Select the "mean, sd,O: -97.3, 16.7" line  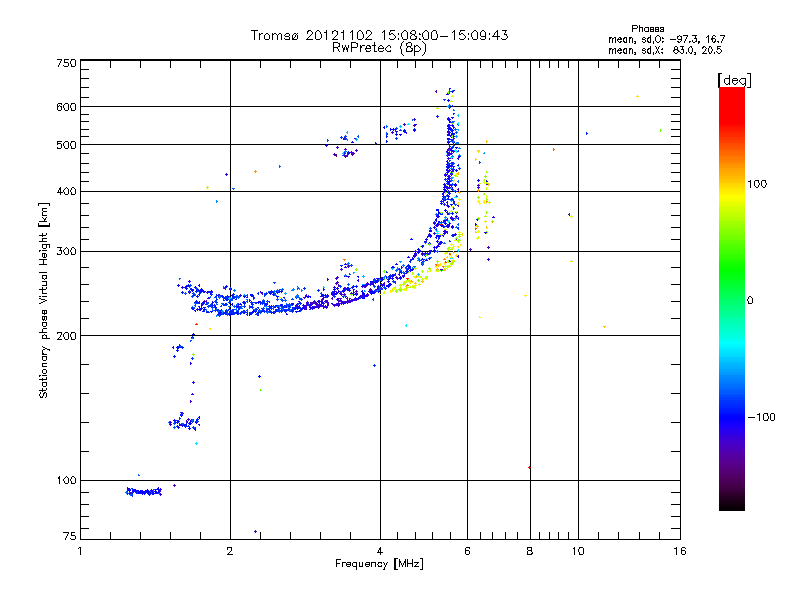666,39
